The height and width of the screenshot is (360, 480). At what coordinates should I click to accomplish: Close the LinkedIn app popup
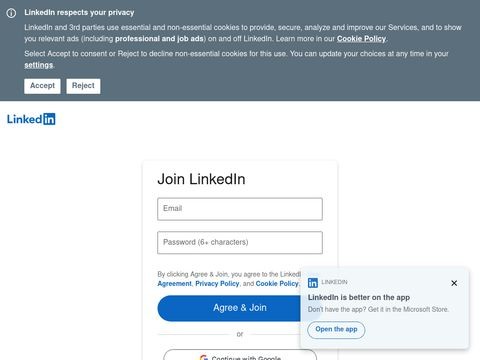click(x=454, y=283)
